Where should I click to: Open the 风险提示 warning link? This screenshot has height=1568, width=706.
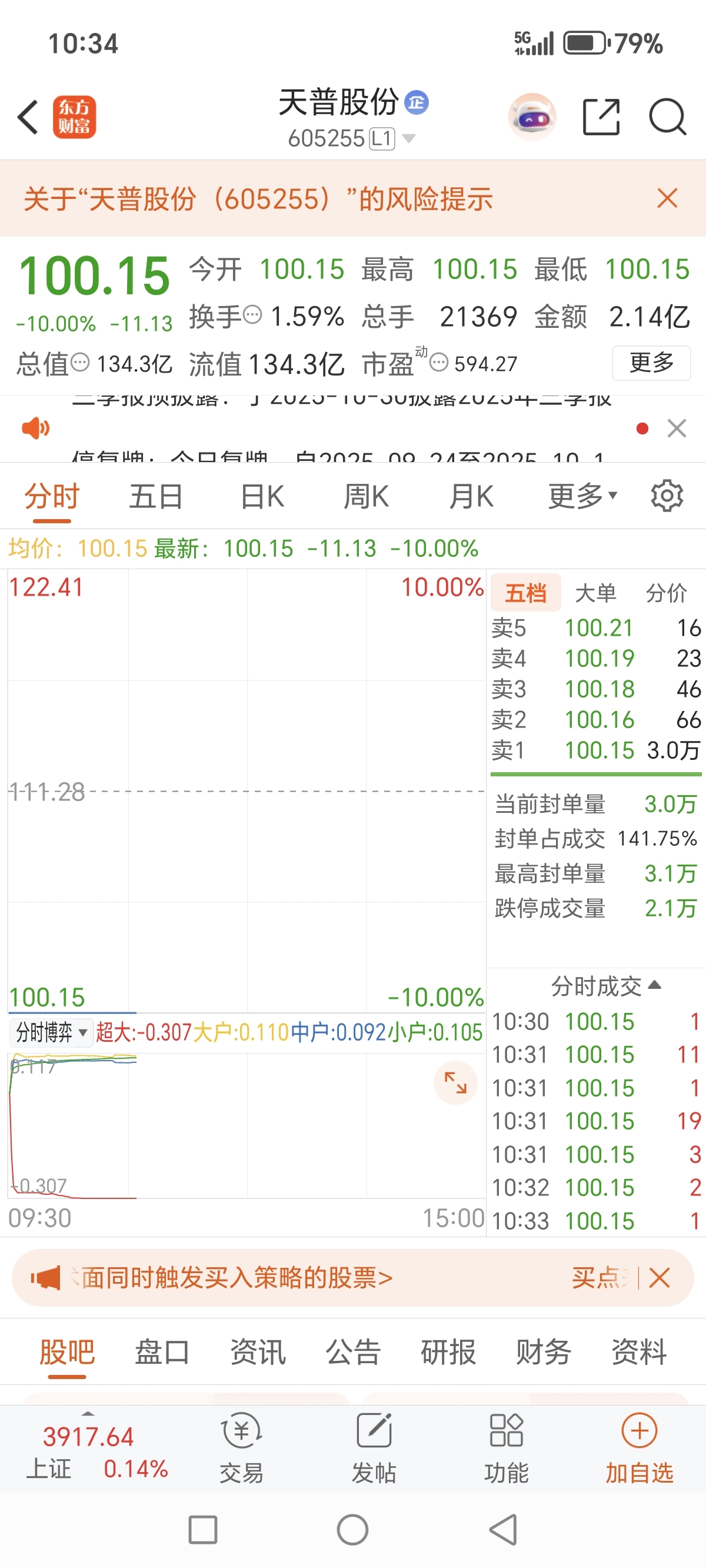coord(258,198)
